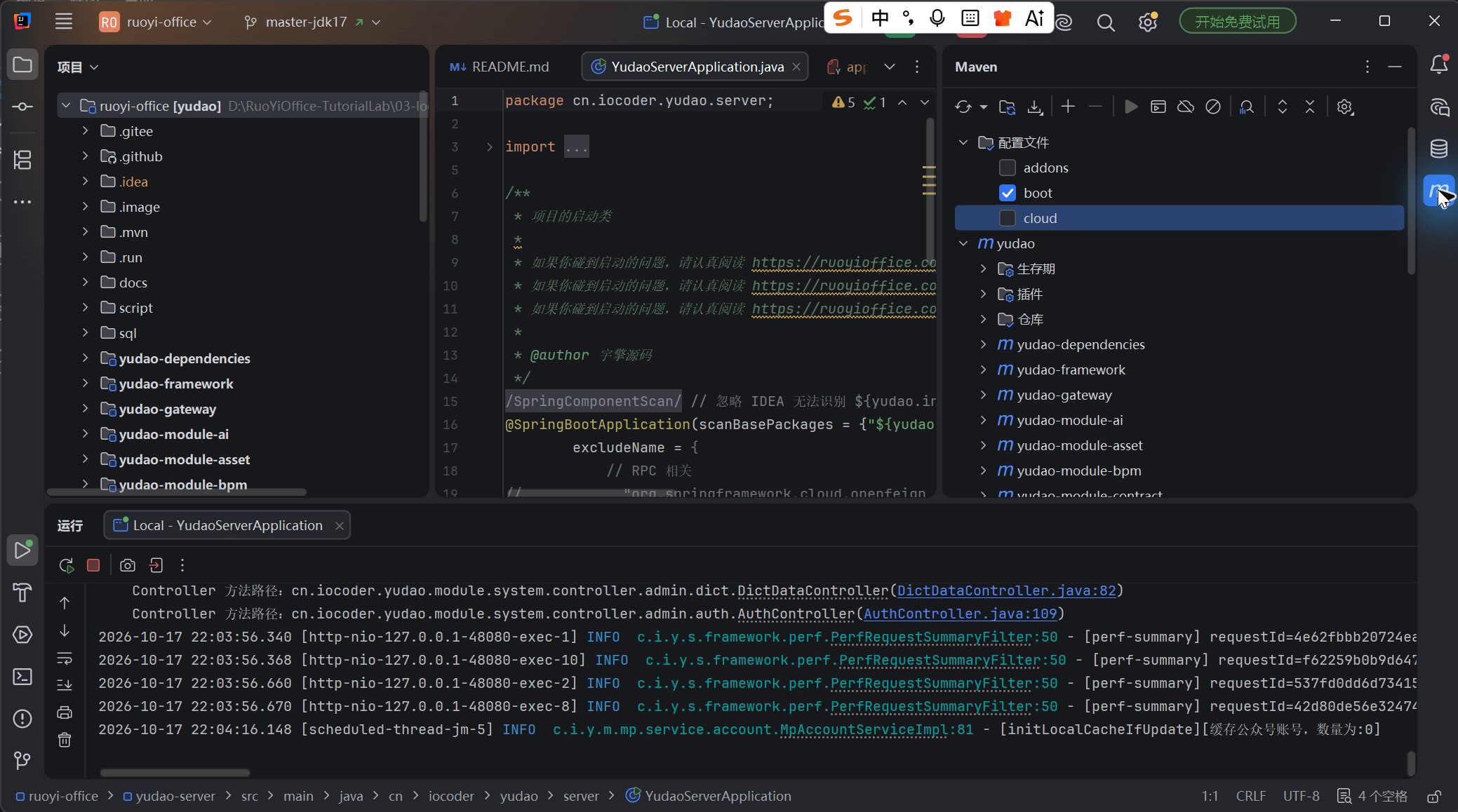Click the Run Maven Build play icon
Viewport: 1458px width, 812px height.
1131,107
